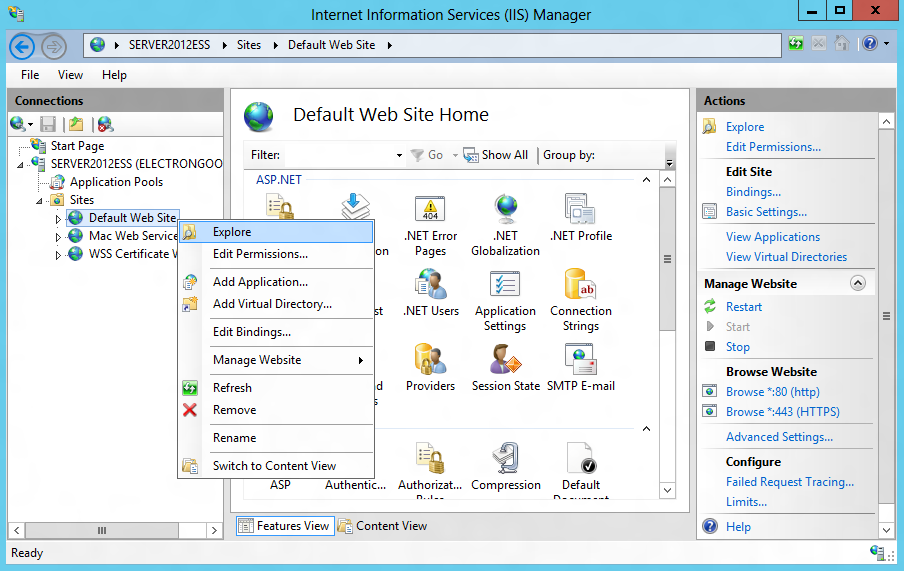Image resolution: width=904 pixels, height=571 pixels.
Task: Choose Remove in the context menu
Action: tap(276, 410)
